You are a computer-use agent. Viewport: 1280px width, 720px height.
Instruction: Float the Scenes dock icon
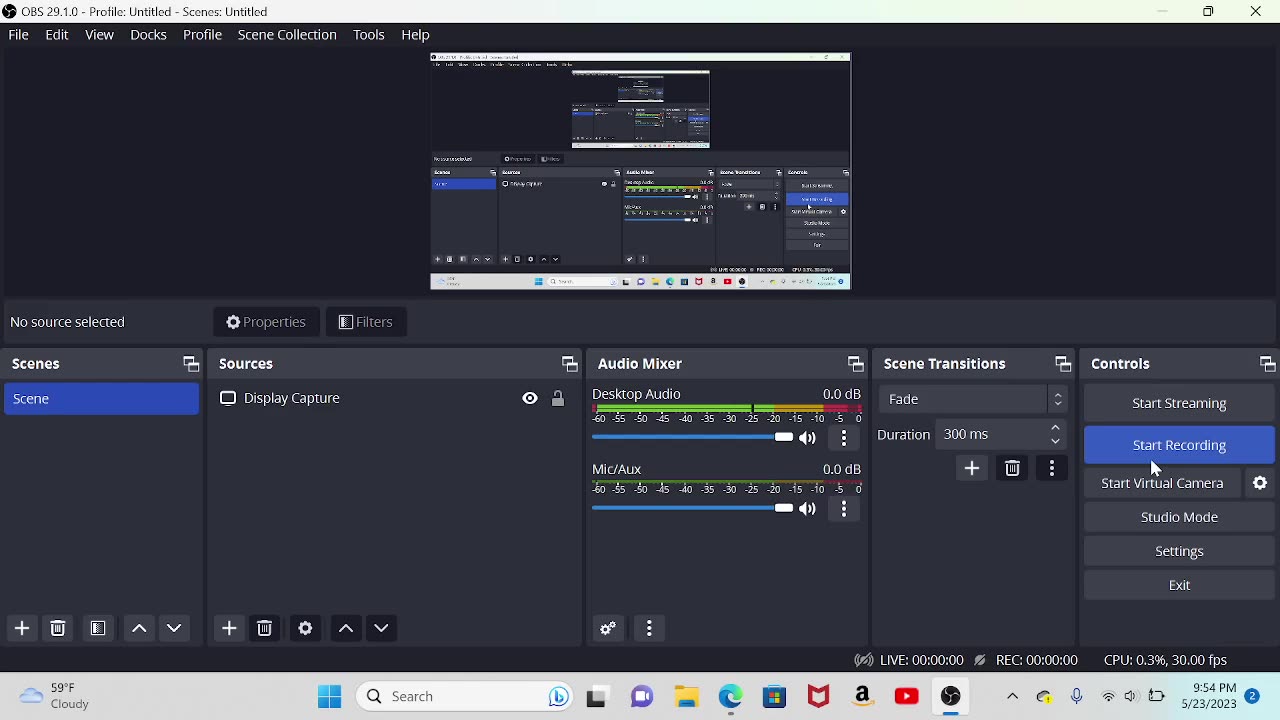(190, 364)
